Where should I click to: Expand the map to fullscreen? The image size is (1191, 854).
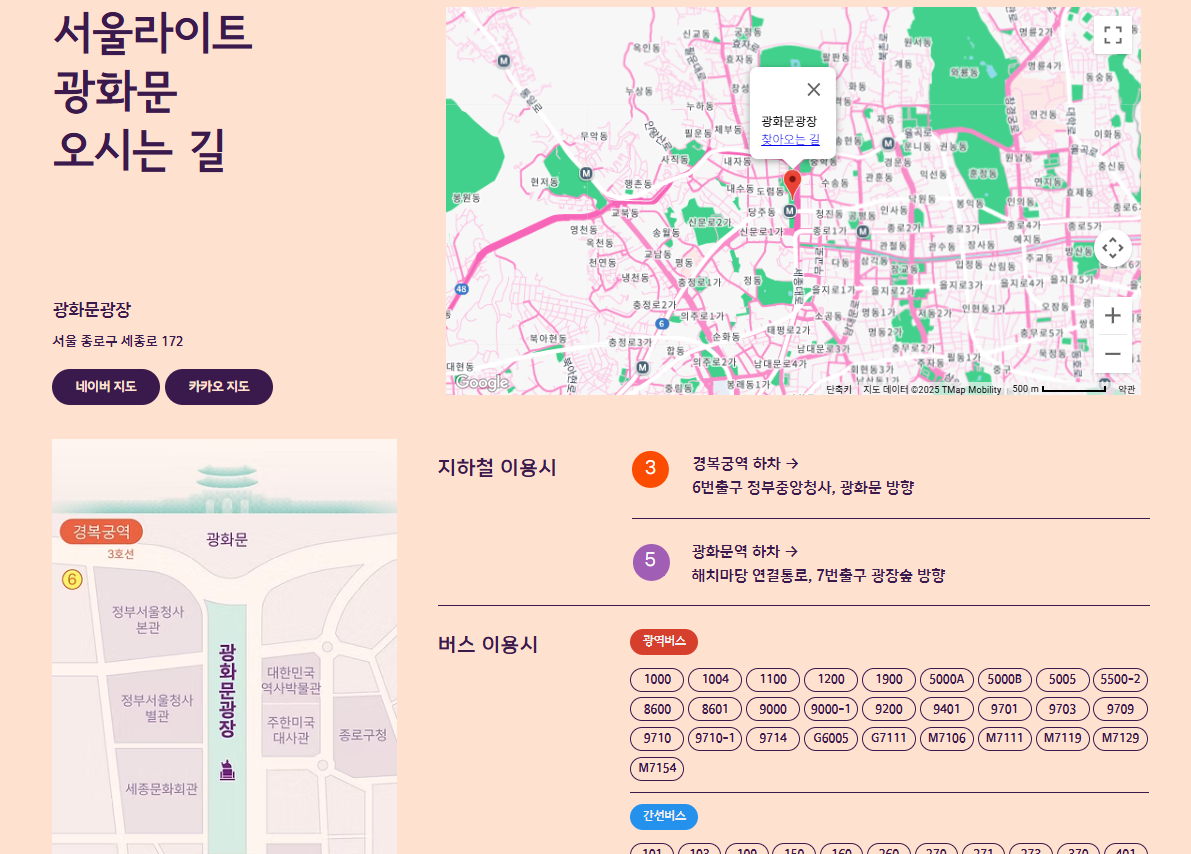pyautogui.click(x=1111, y=35)
